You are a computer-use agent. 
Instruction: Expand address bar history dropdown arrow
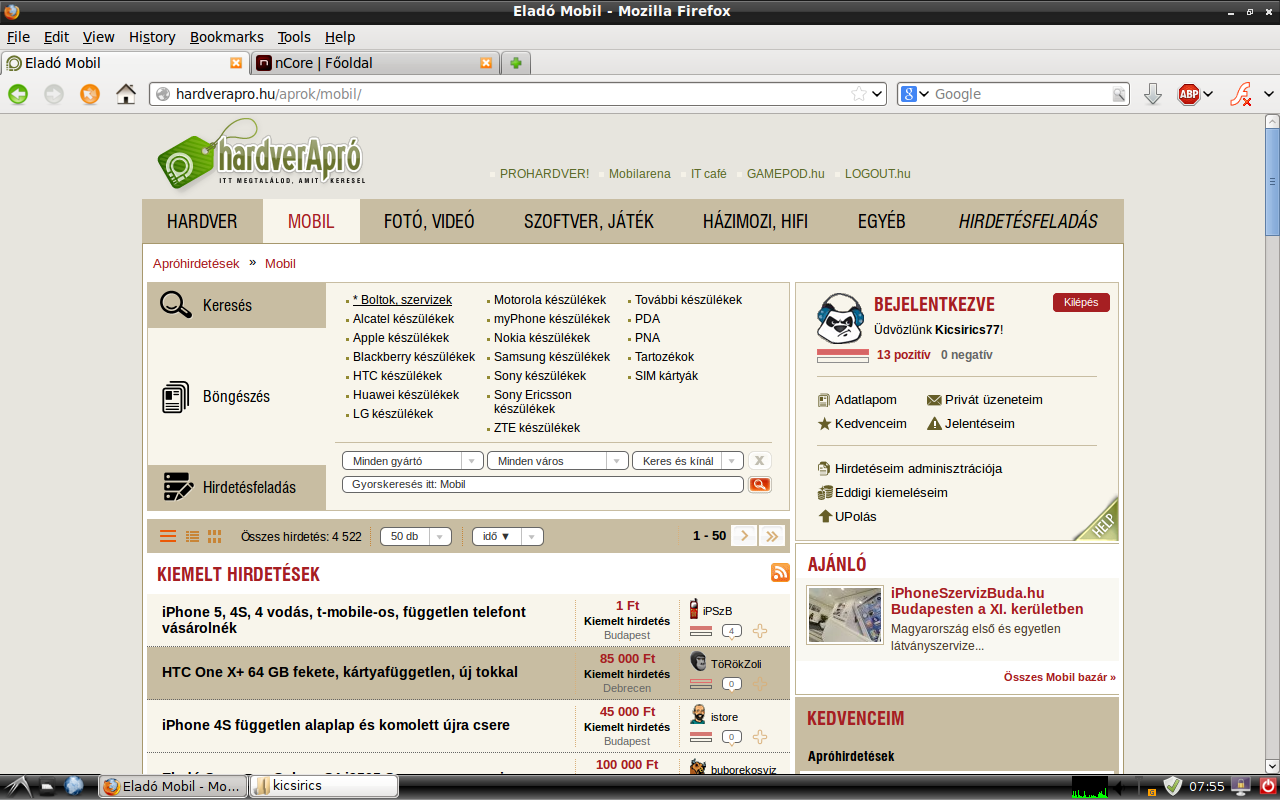coord(878,94)
